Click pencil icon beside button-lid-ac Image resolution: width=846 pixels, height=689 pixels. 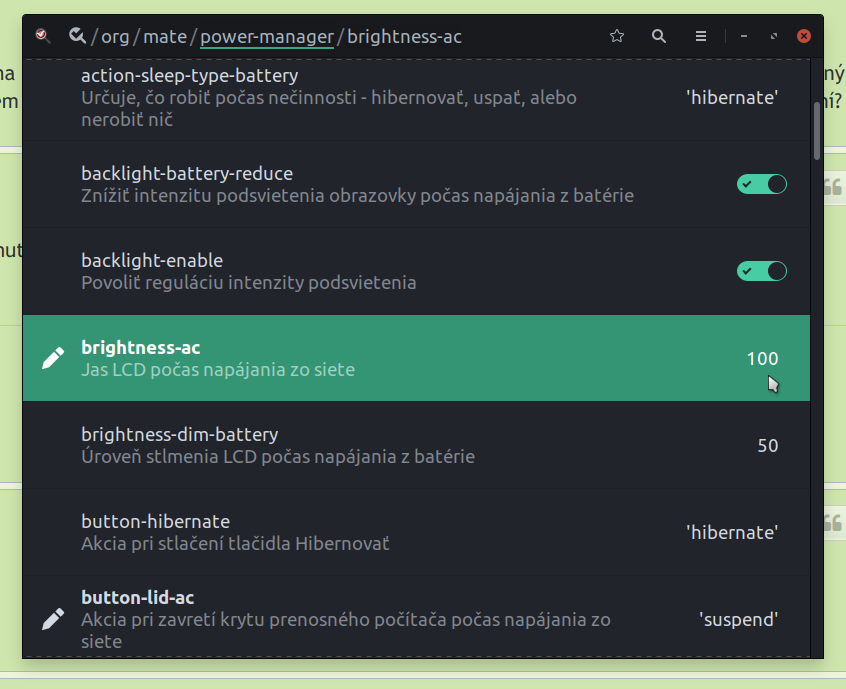coord(52,619)
